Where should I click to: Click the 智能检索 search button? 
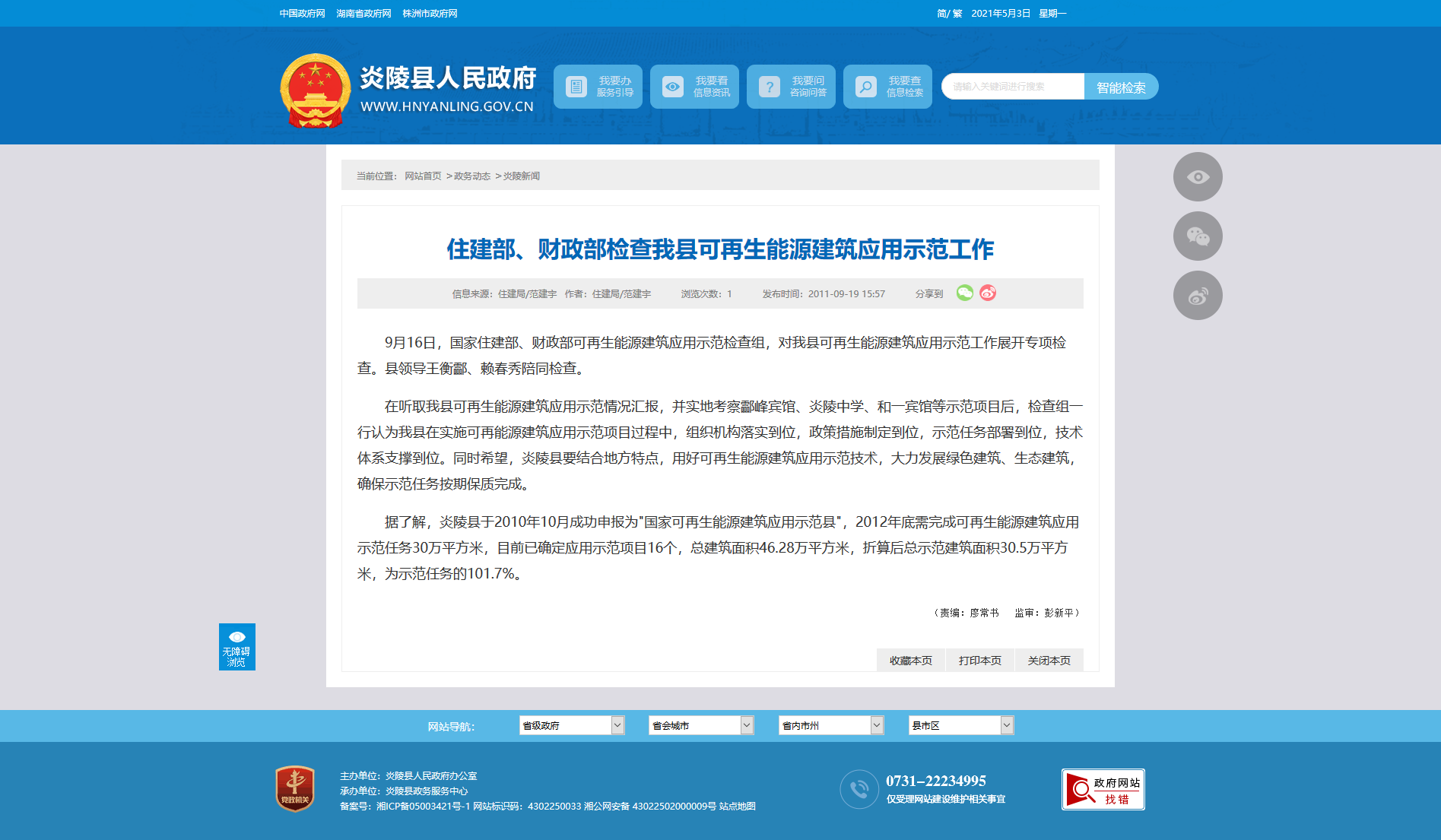tap(1121, 87)
